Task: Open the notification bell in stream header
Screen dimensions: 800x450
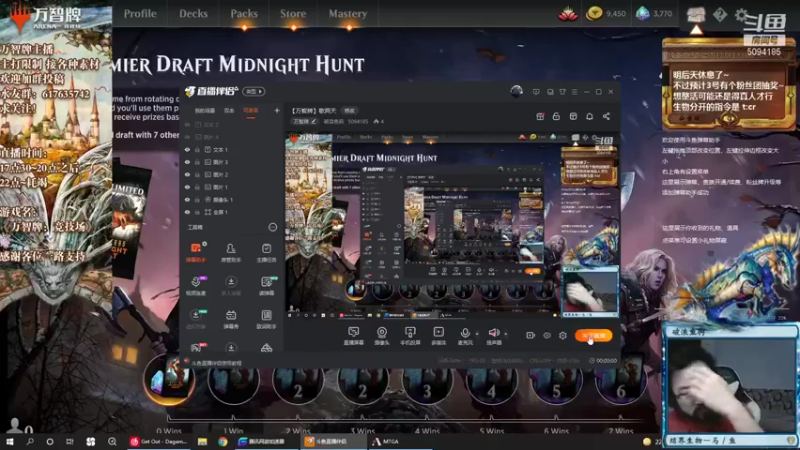Action: coord(589,116)
